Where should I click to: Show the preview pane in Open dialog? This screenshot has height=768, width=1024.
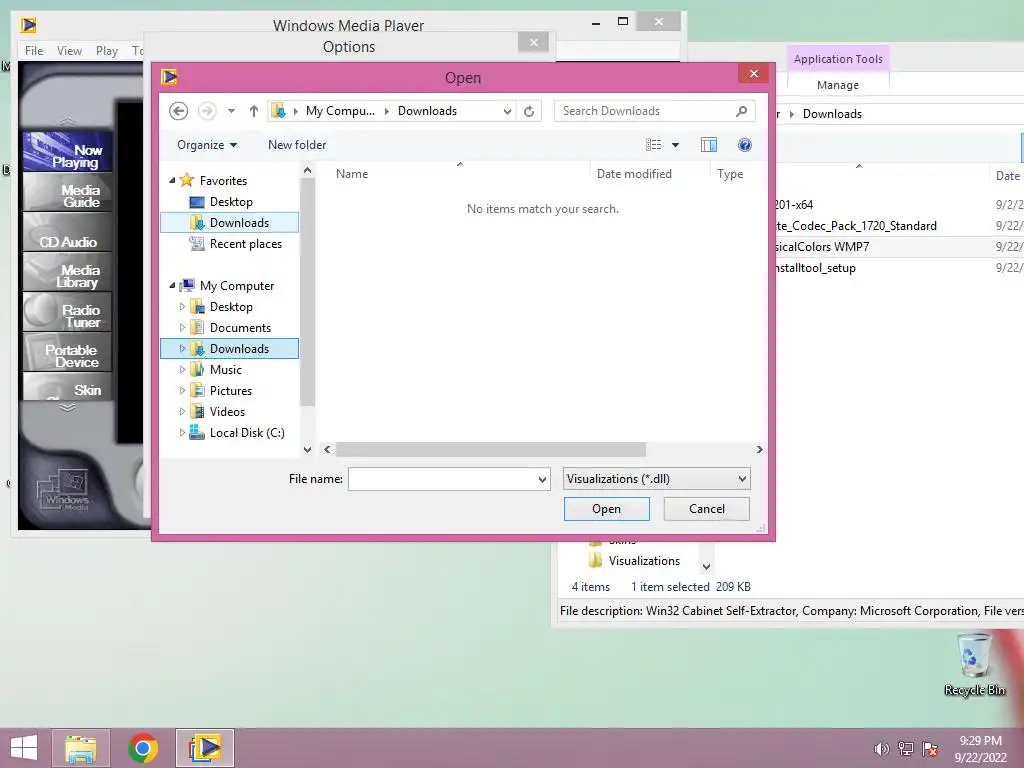pos(709,145)
